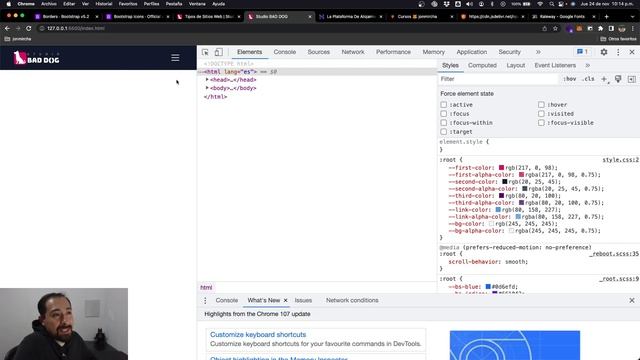This screenshot has width=640, height=360.
Task: Enable :hover element state
Action: pyautogui.click(x=541, y=105)
